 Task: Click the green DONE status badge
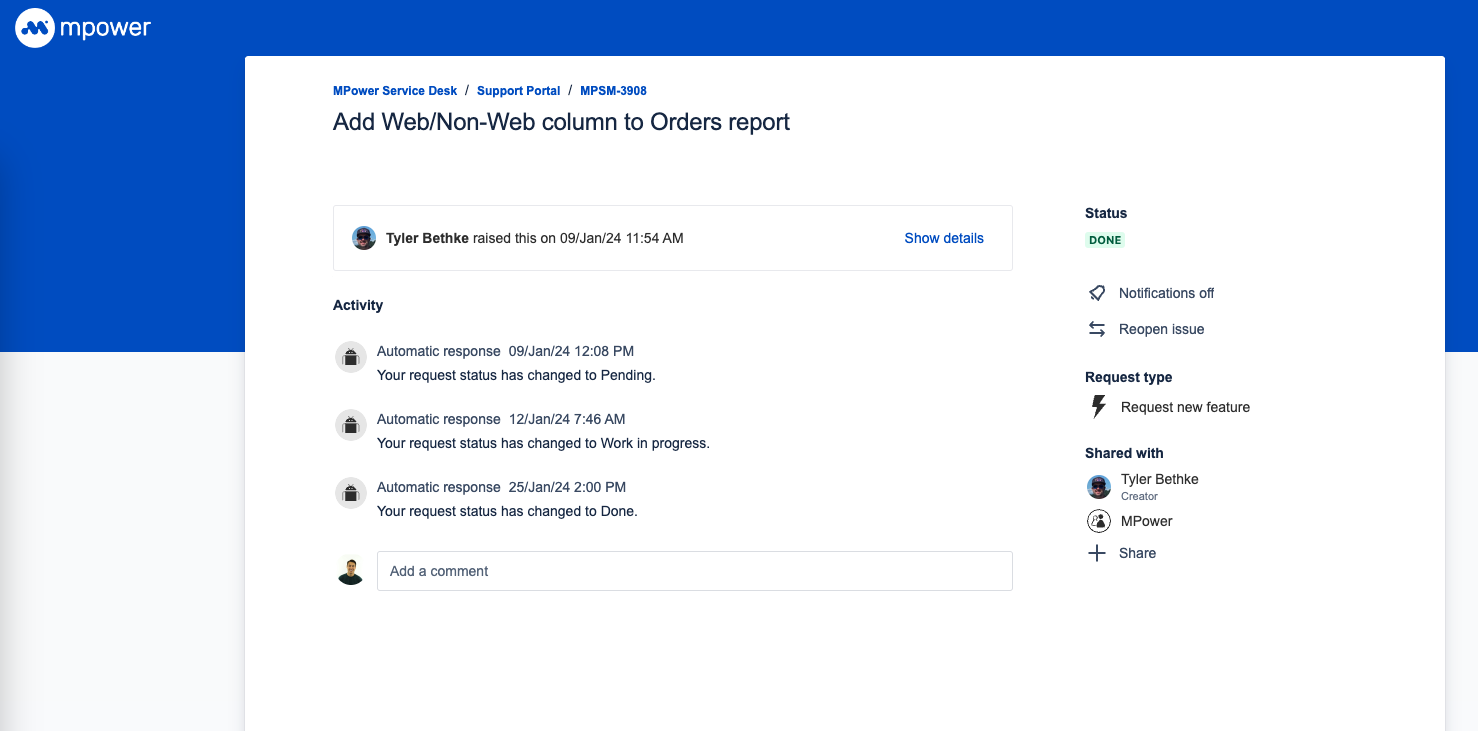coord(1105,240)
